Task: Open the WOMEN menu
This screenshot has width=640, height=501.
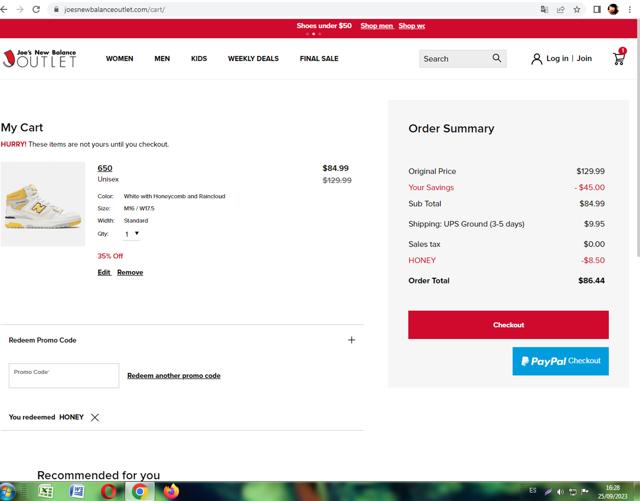Action: pyautogui.click(x=120, y=58)
